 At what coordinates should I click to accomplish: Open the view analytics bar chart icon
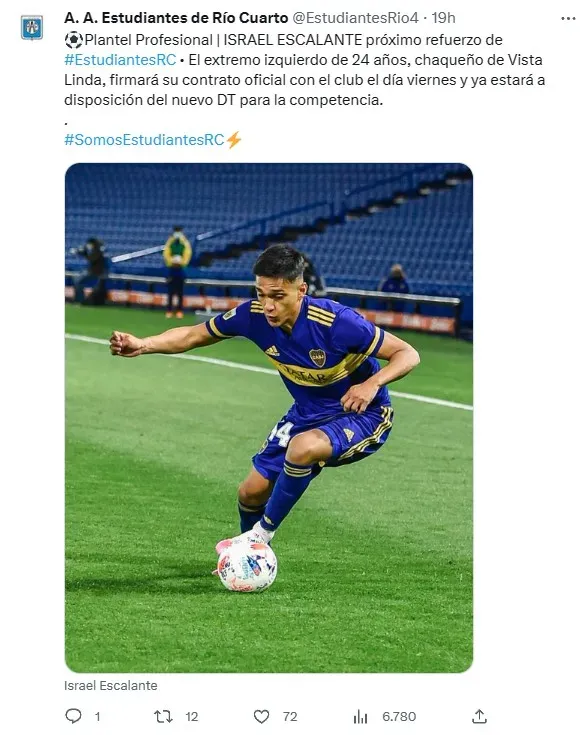[360, 716]
